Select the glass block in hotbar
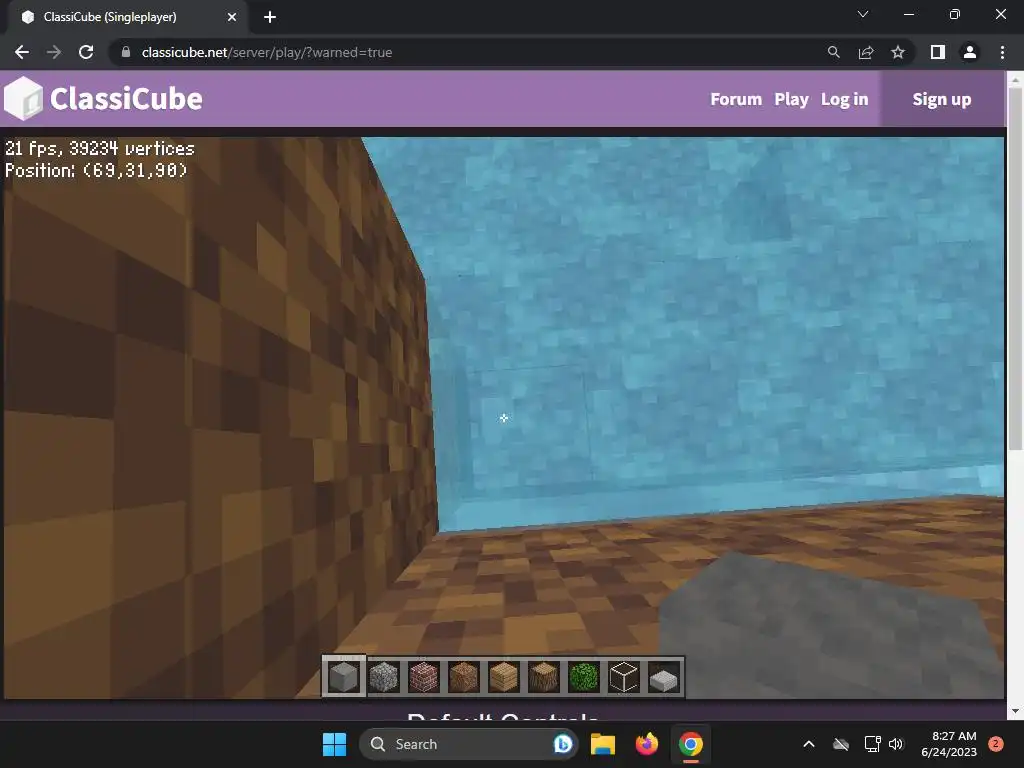 click(624, 677)
